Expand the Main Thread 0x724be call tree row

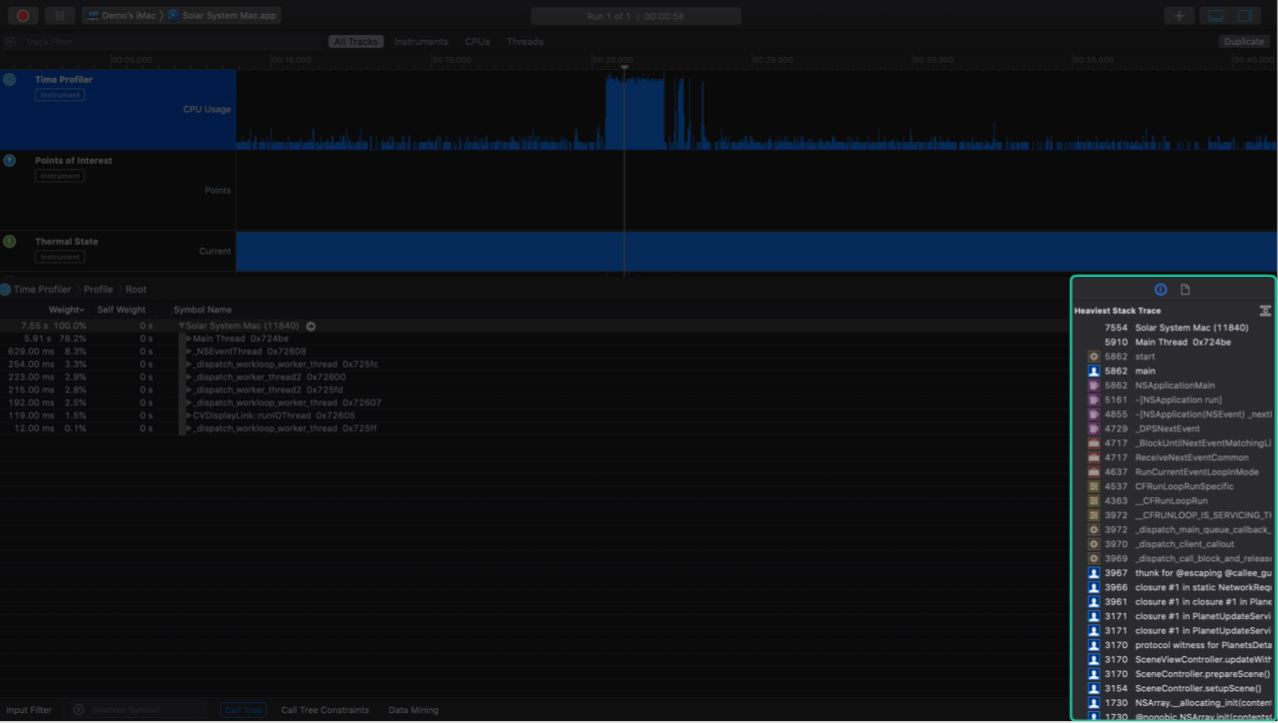[189, 339]
